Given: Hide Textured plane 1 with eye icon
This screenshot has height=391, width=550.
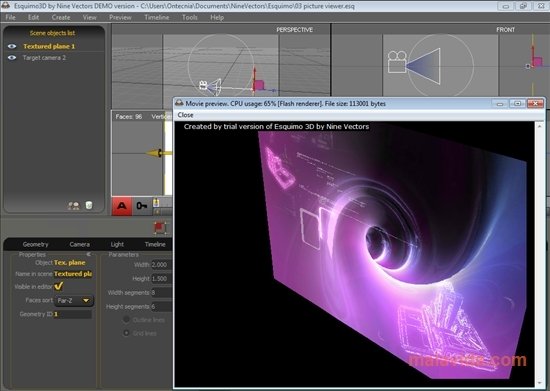Looking at the screenshot, I should [x=12, y=46].
